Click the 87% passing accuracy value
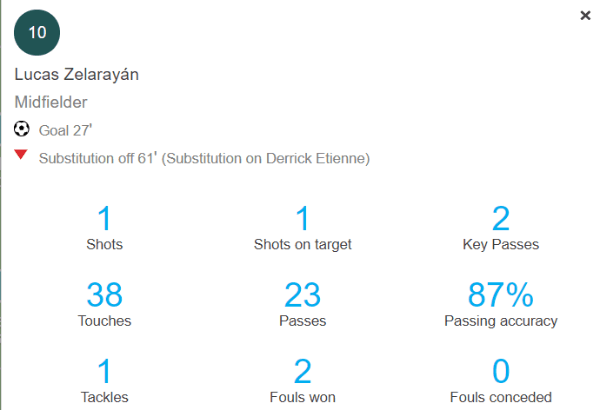Screen dimensions: 600x410 pyautogui.click(x=502, y=296)
